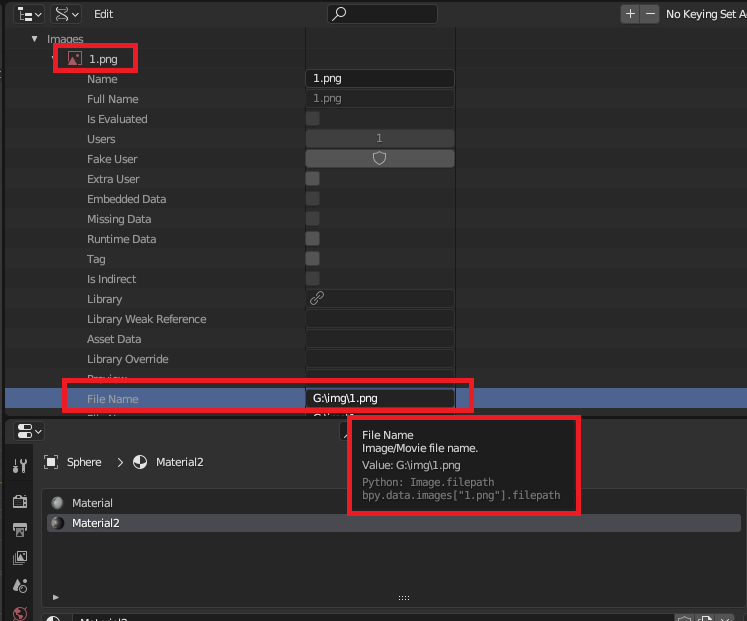Click the Material2 breadcrumb in properties header
747x621 pixels.
click(168, 462)
